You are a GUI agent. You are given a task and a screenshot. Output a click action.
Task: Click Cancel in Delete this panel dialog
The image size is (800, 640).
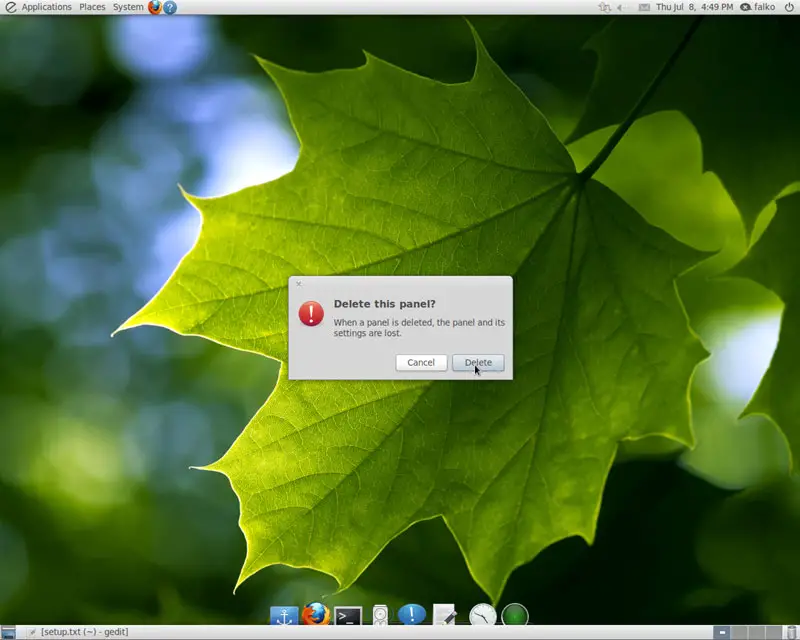click(421, 362)
